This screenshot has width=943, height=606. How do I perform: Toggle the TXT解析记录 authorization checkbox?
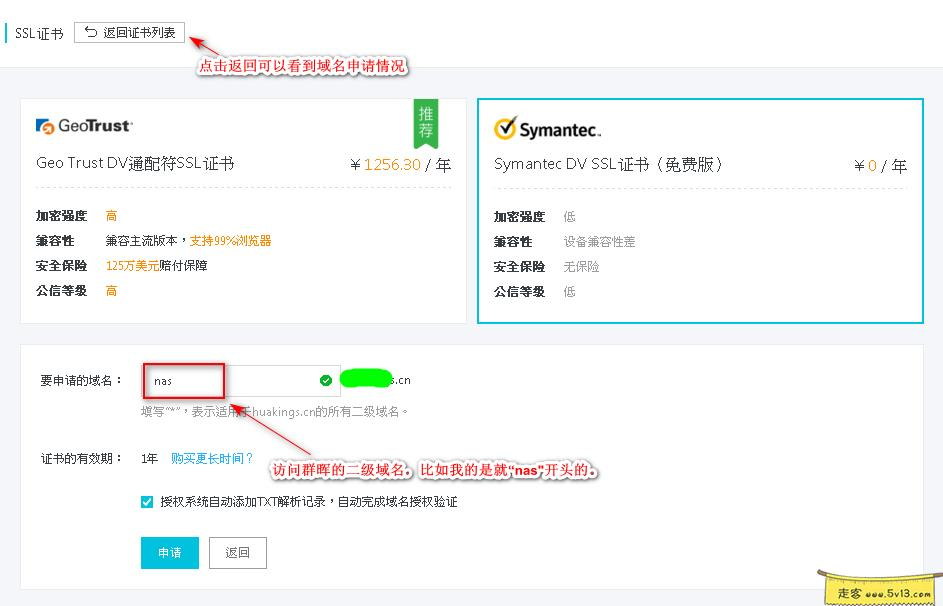click(147, 501)
